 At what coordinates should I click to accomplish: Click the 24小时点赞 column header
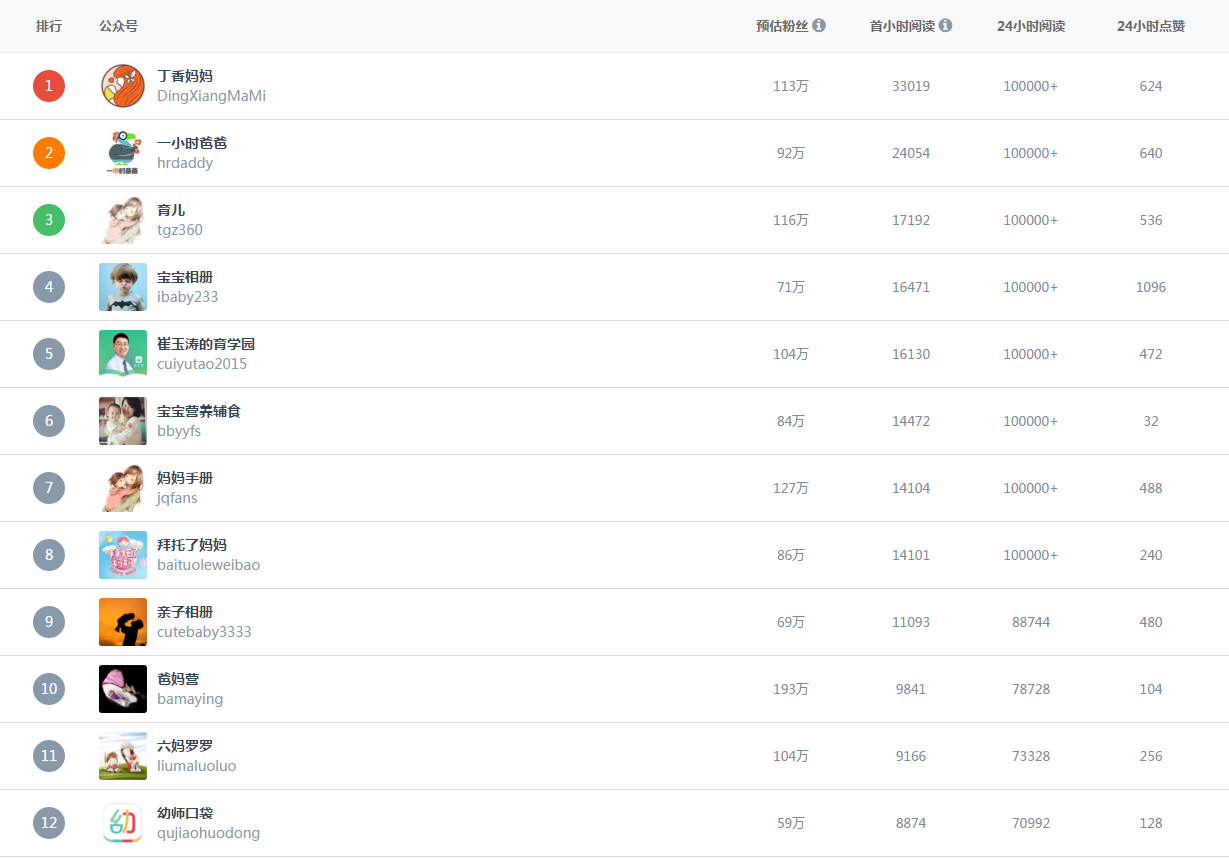point(1151,26)
